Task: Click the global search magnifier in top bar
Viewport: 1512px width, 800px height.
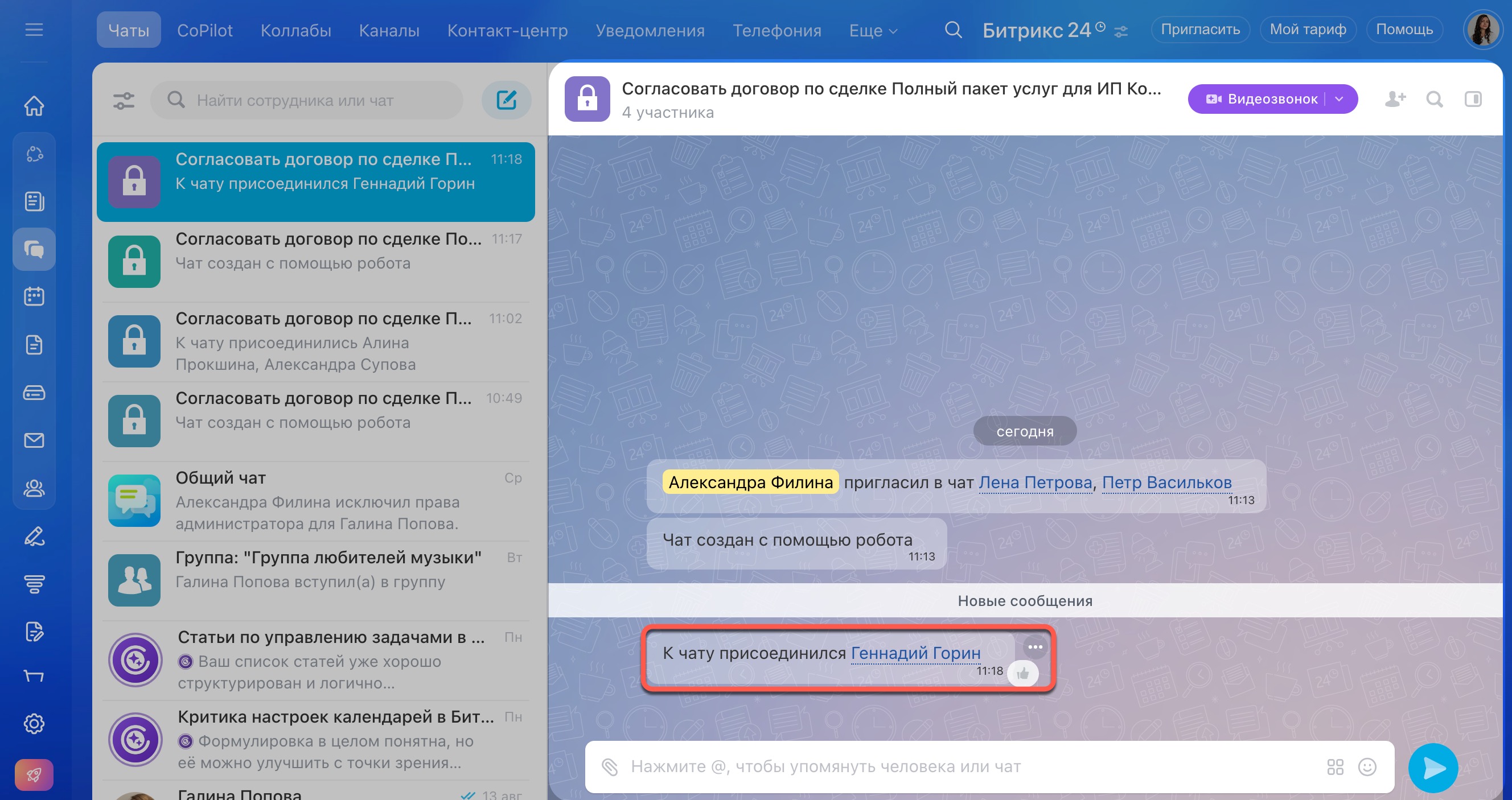Action: click(953, 30)
